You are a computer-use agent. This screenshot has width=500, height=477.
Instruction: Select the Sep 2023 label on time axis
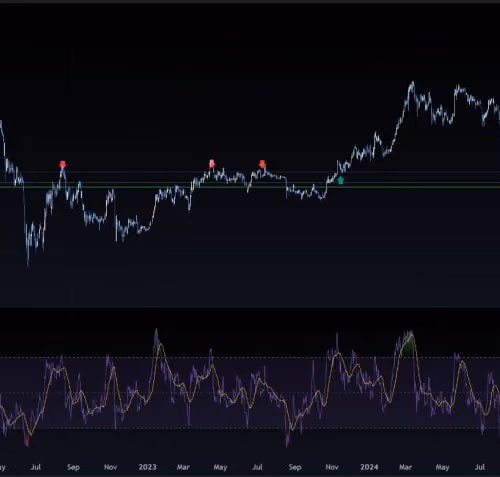click(295, 467)
